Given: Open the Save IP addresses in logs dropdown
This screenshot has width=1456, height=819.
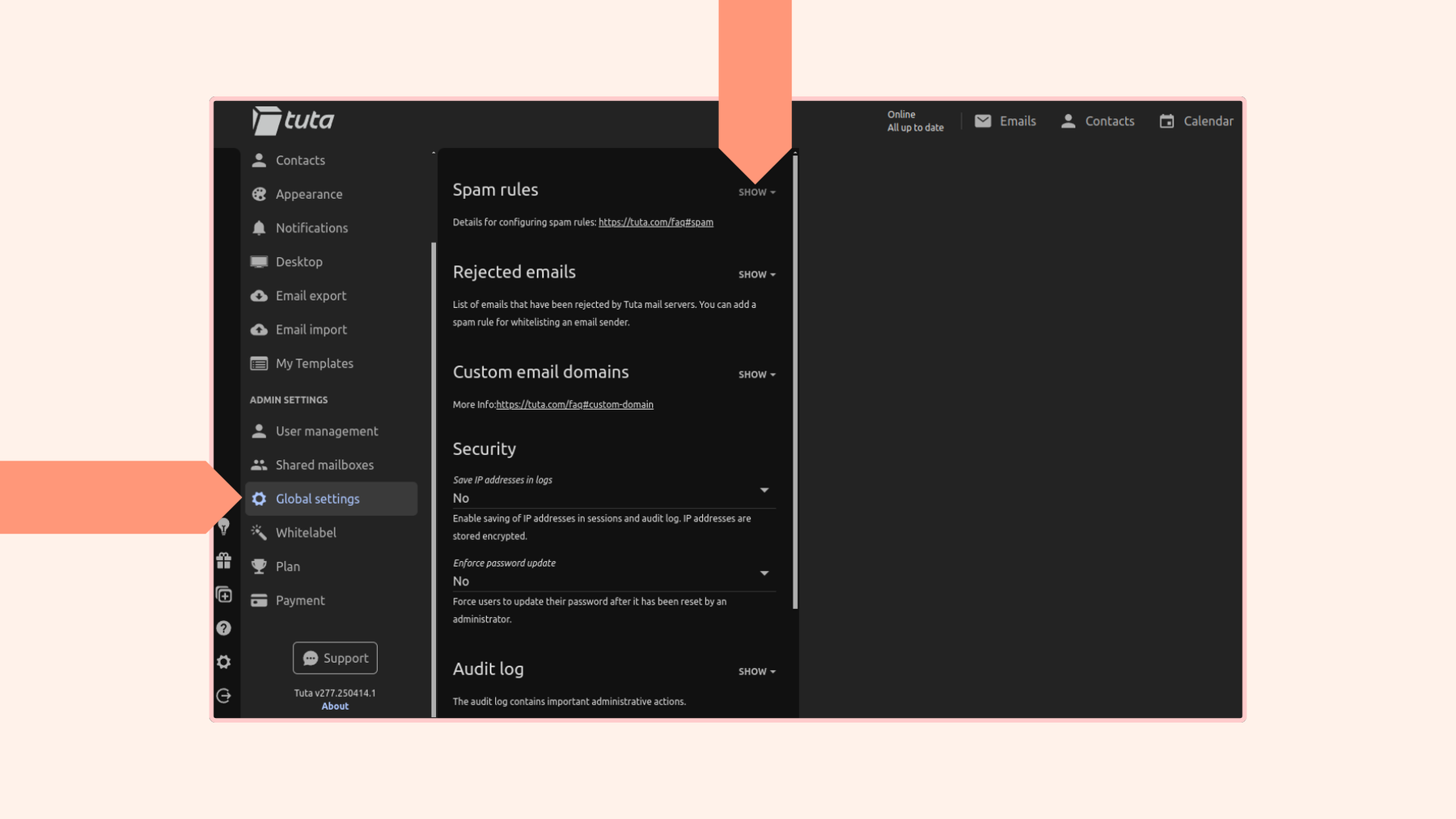Looking at the screenshot, I should (614, 491).
